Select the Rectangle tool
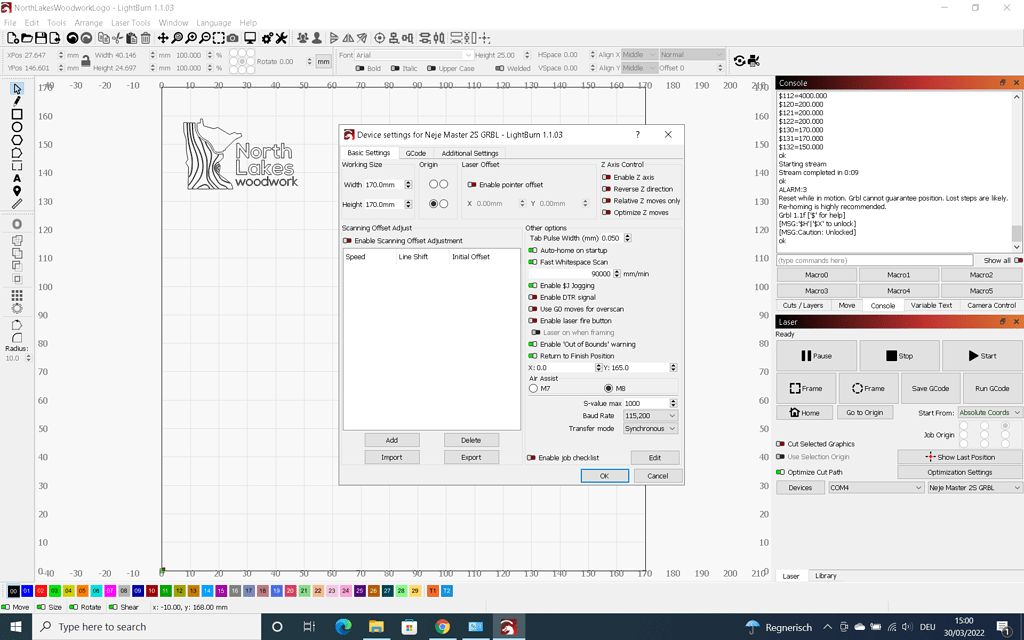 17,114
